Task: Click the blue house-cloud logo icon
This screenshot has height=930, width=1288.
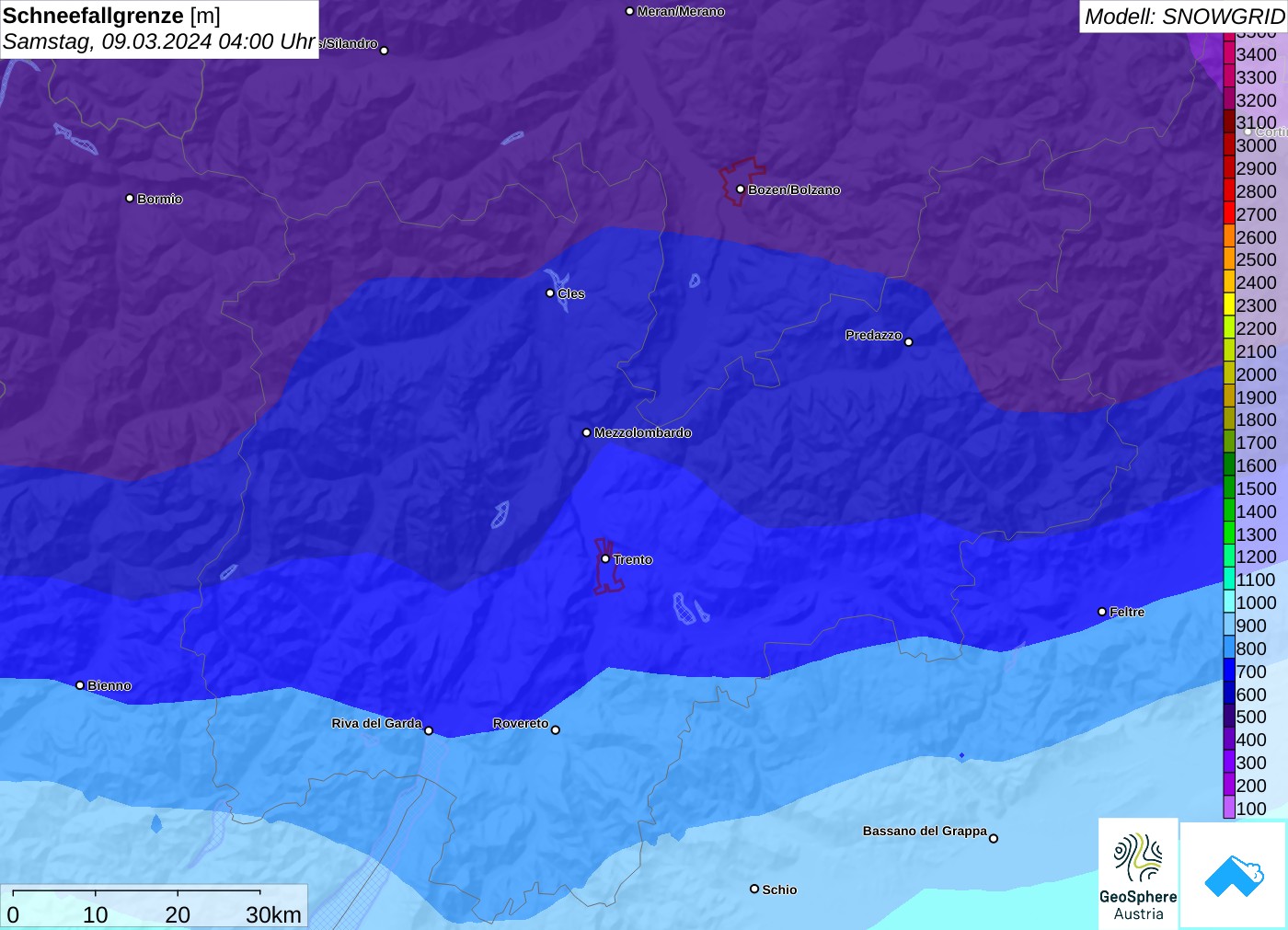Action: (1234, 875)
